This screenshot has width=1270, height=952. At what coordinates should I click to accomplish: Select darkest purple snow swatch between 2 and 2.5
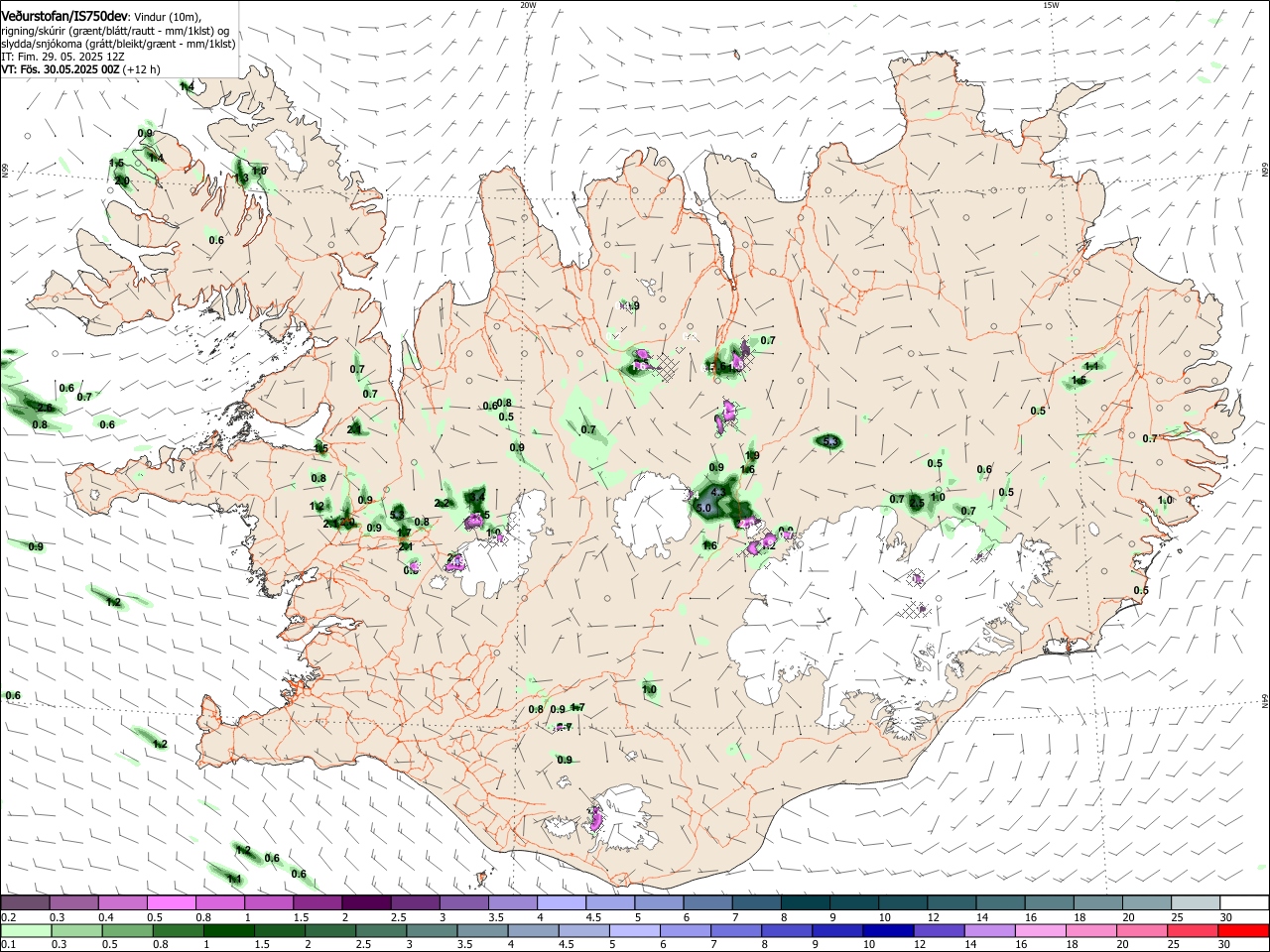(x=366, y=903)
